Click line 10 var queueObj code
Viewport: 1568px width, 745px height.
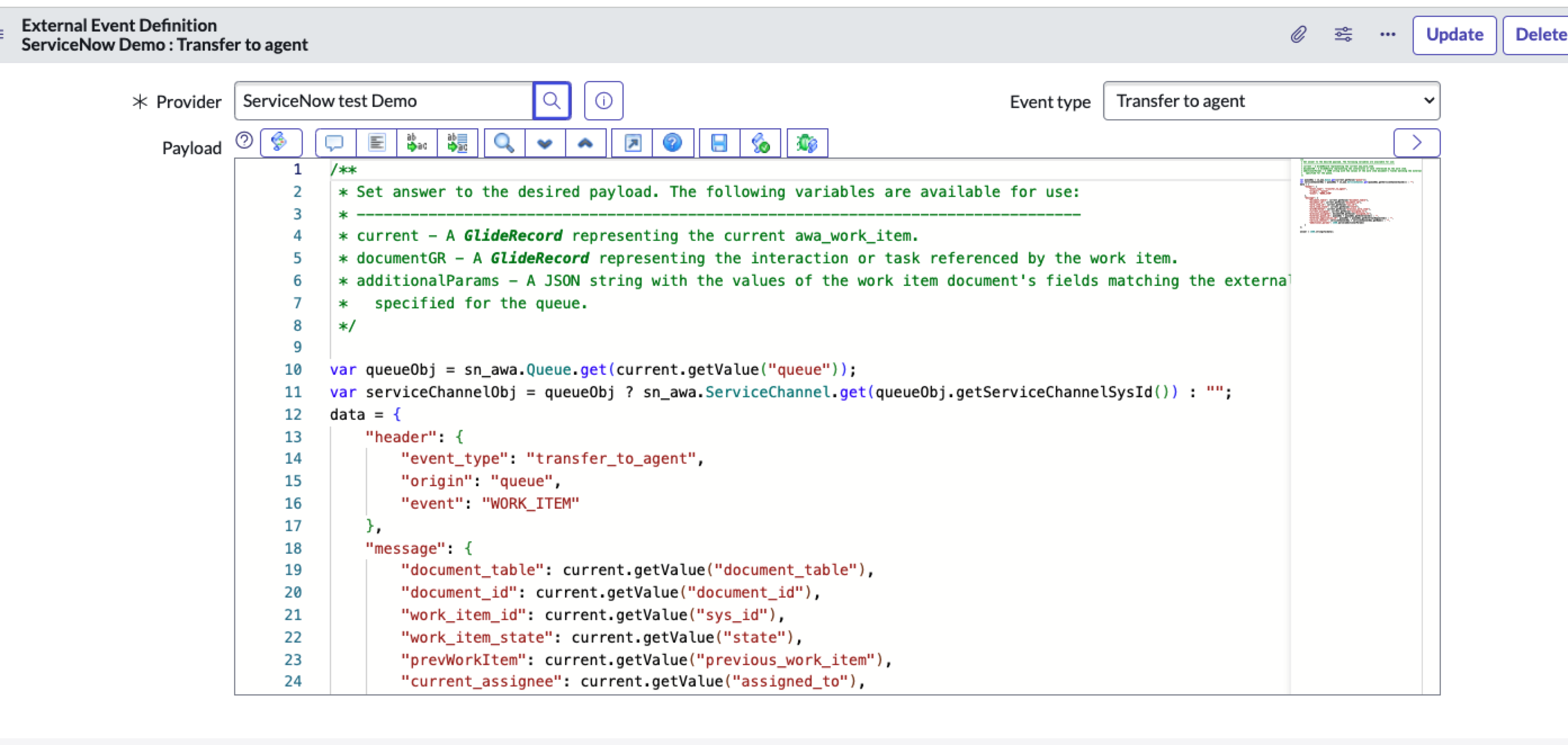point(592,370)
